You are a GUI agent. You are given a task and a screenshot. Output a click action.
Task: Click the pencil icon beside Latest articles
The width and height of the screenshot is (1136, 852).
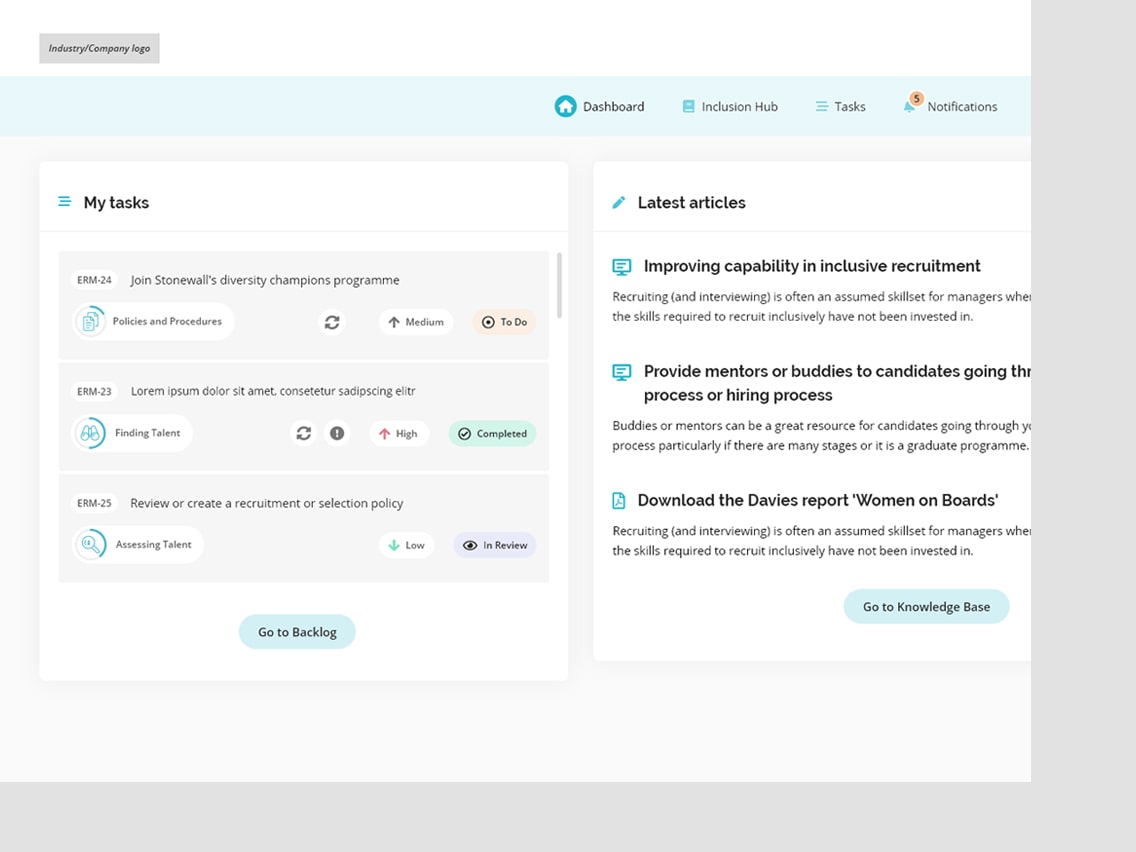619,202
